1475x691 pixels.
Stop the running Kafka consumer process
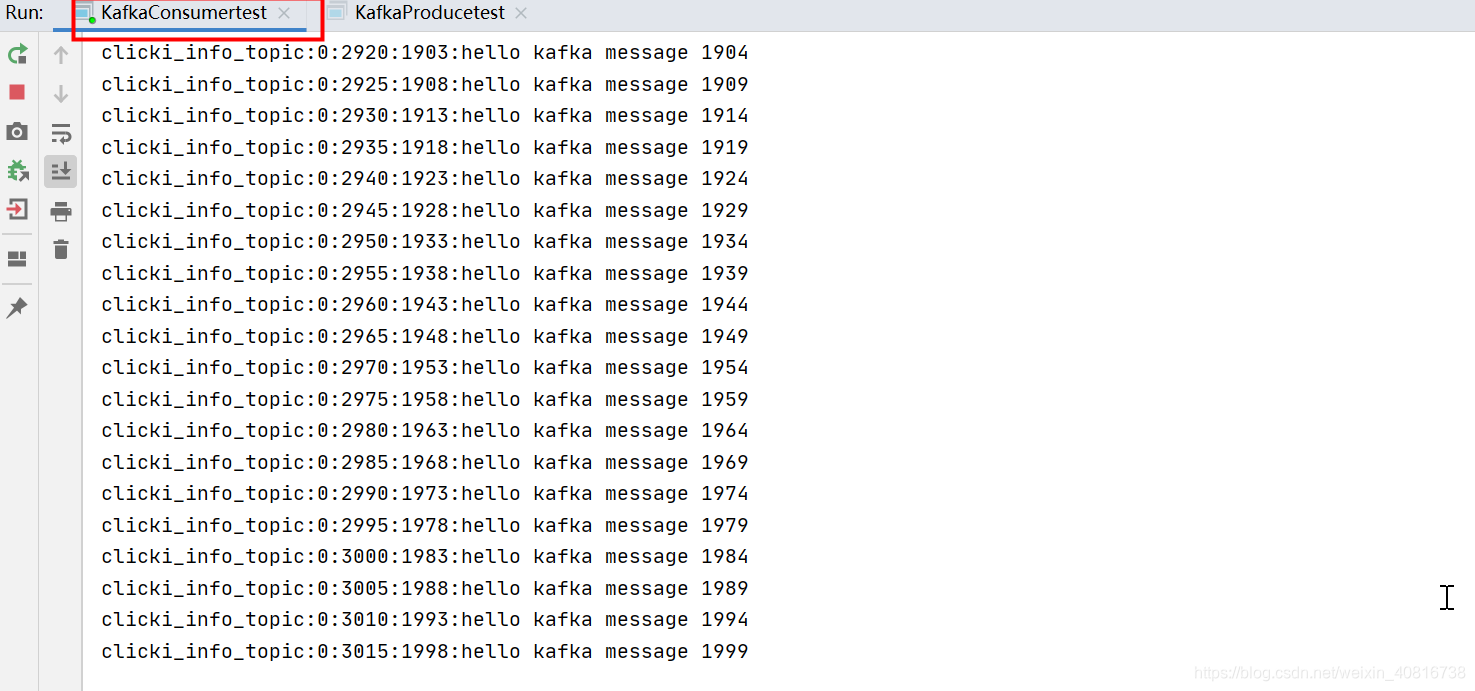pyautogui.click(x=16, y=91)
